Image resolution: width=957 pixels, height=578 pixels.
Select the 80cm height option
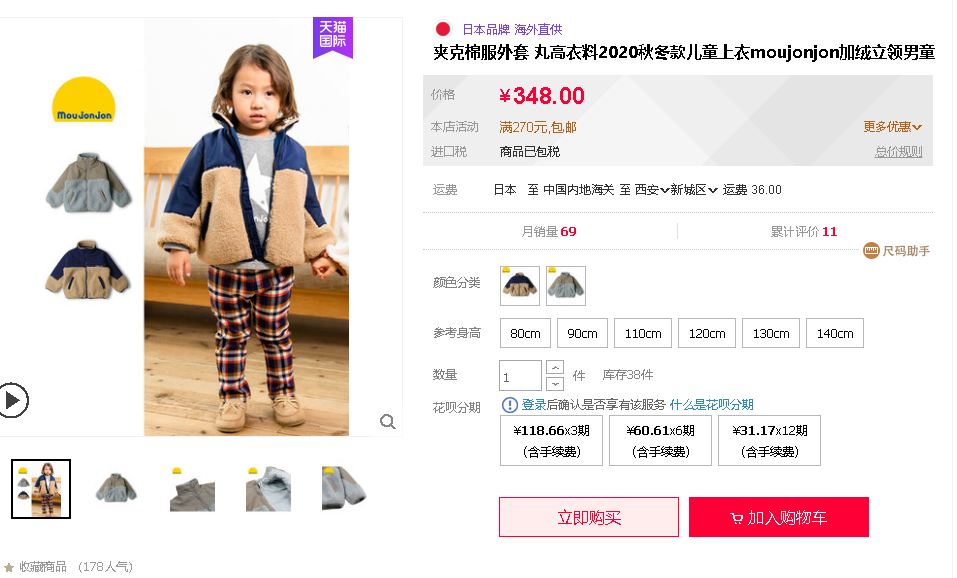pyautogui.click(x=525, y=333)
